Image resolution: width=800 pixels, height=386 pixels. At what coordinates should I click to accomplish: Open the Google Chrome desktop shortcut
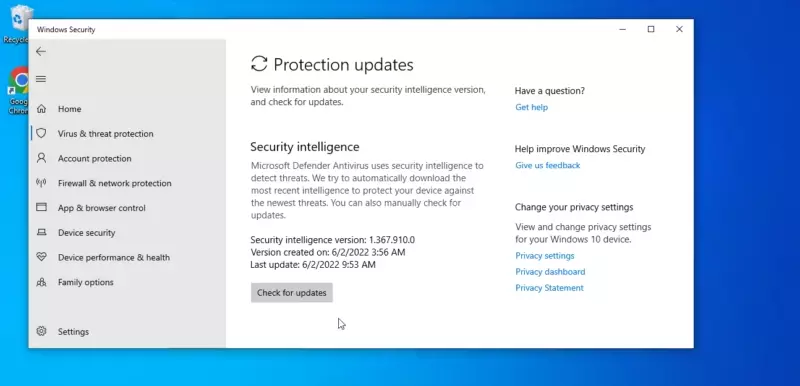18,90
